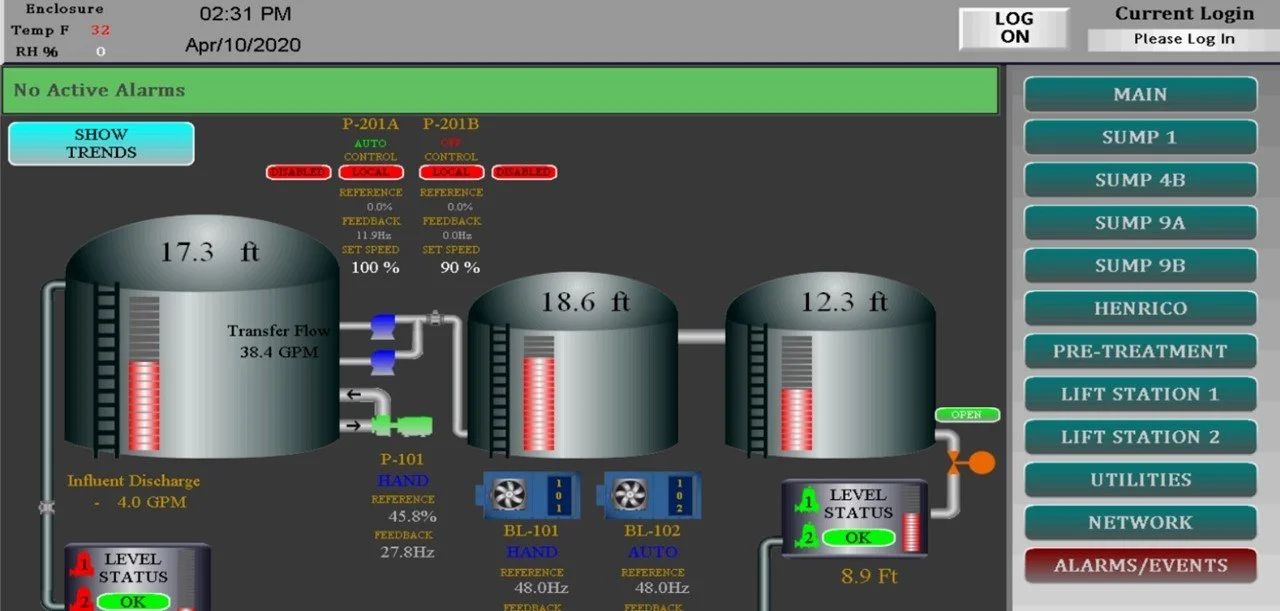1280x611 pixels.
Task: Click the No Active Alarms banner
Action: tap(500, 90)
